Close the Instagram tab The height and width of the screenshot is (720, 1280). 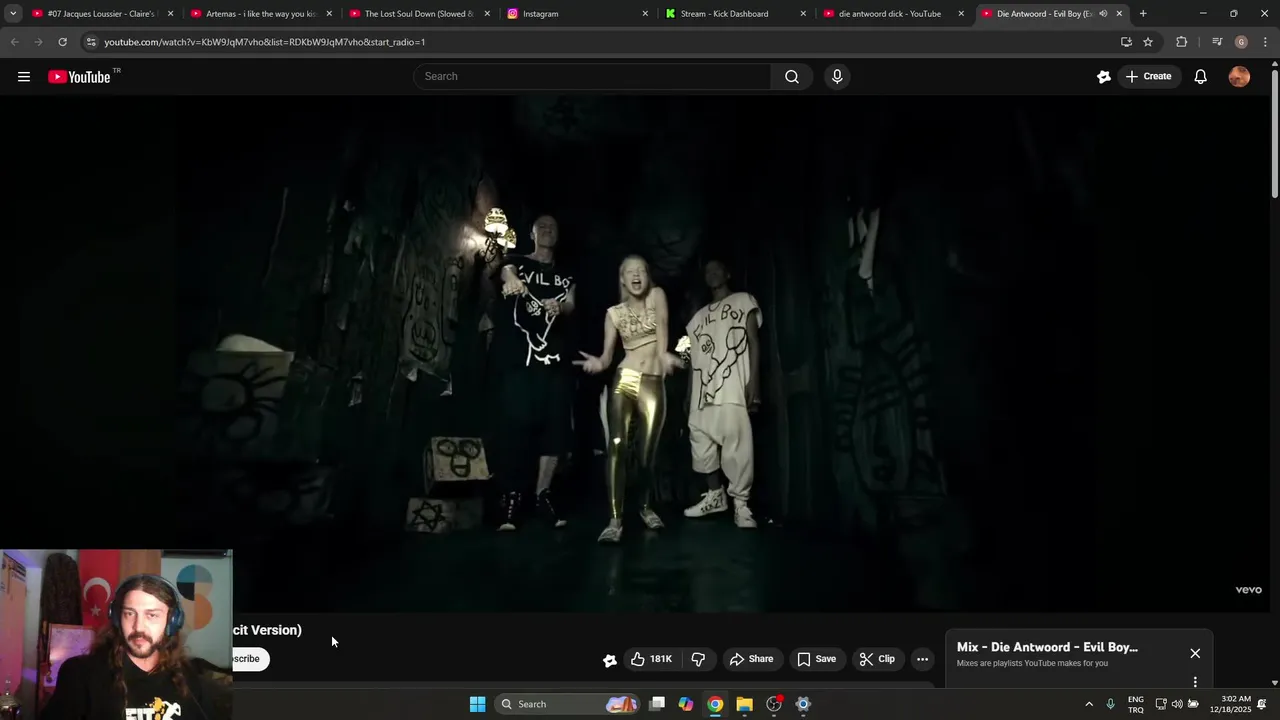coord(645,14)
